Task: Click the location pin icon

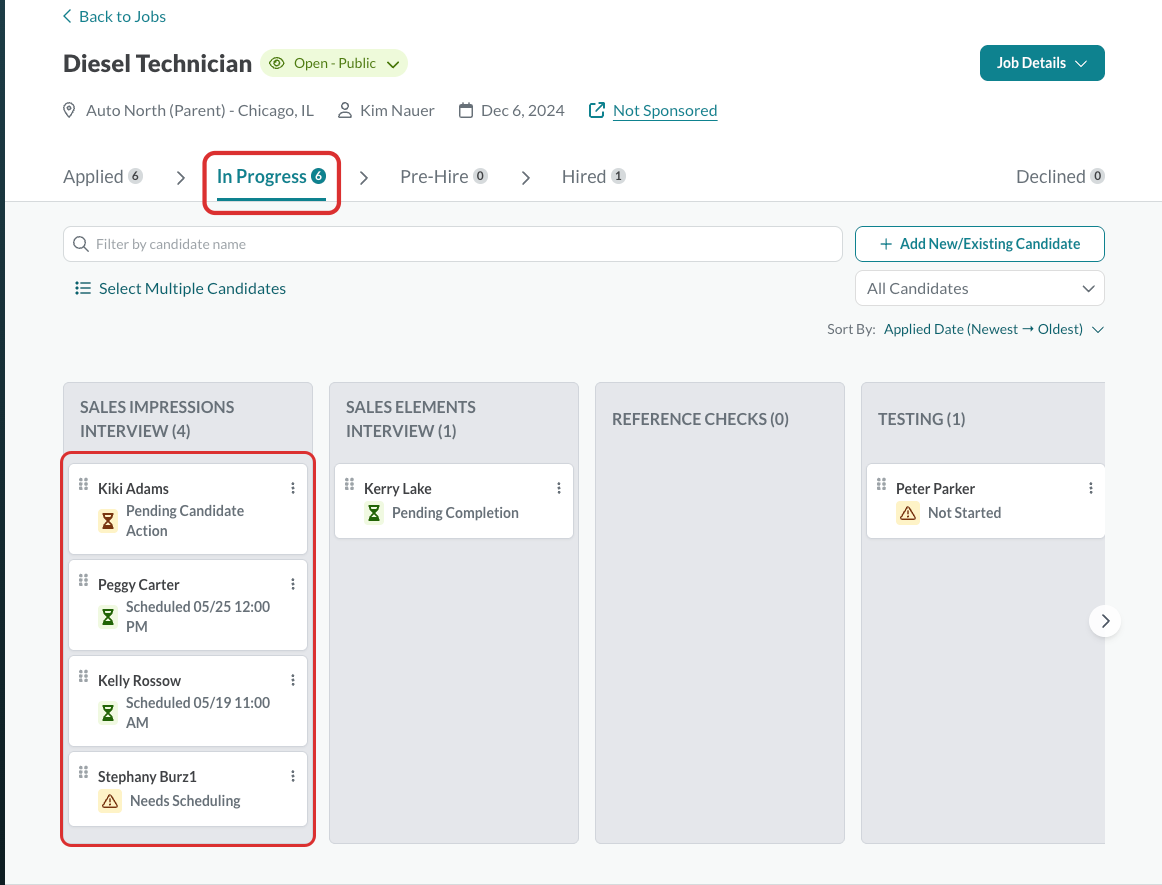Action: click(69, 110)
